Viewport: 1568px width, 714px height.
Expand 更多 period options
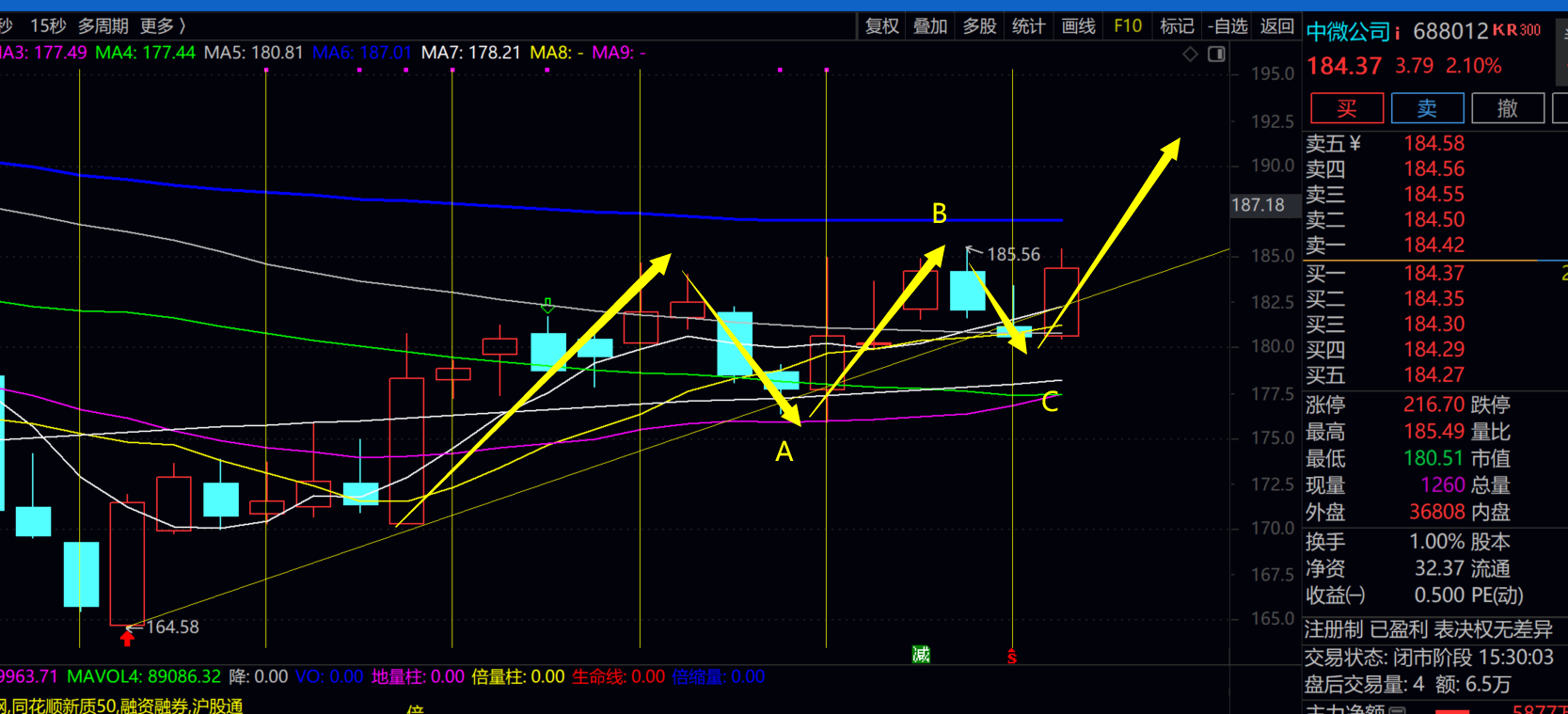(x=162, y=25)
